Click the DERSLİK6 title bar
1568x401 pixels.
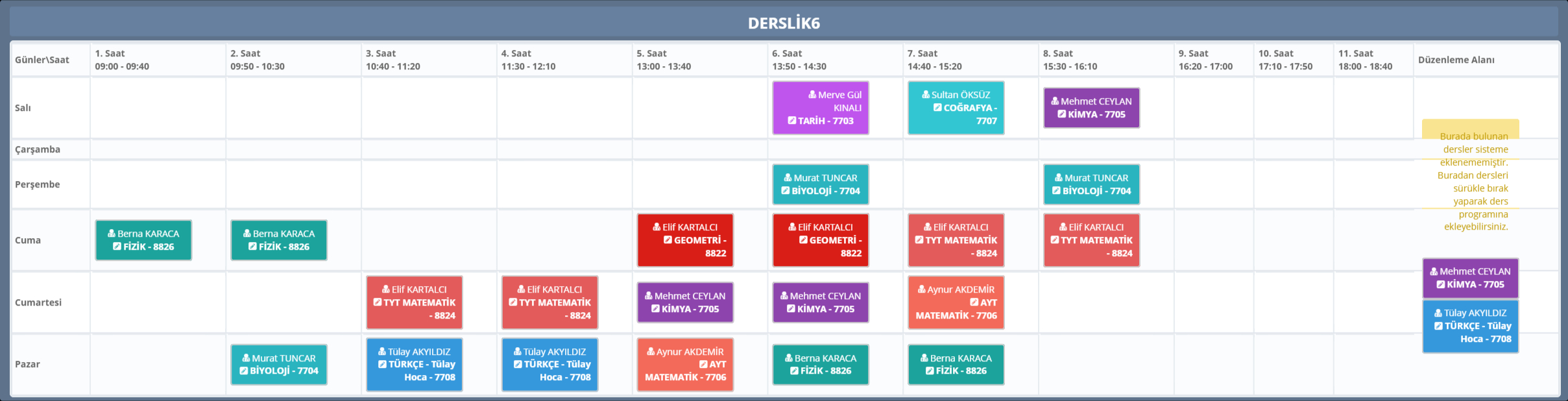784,23
